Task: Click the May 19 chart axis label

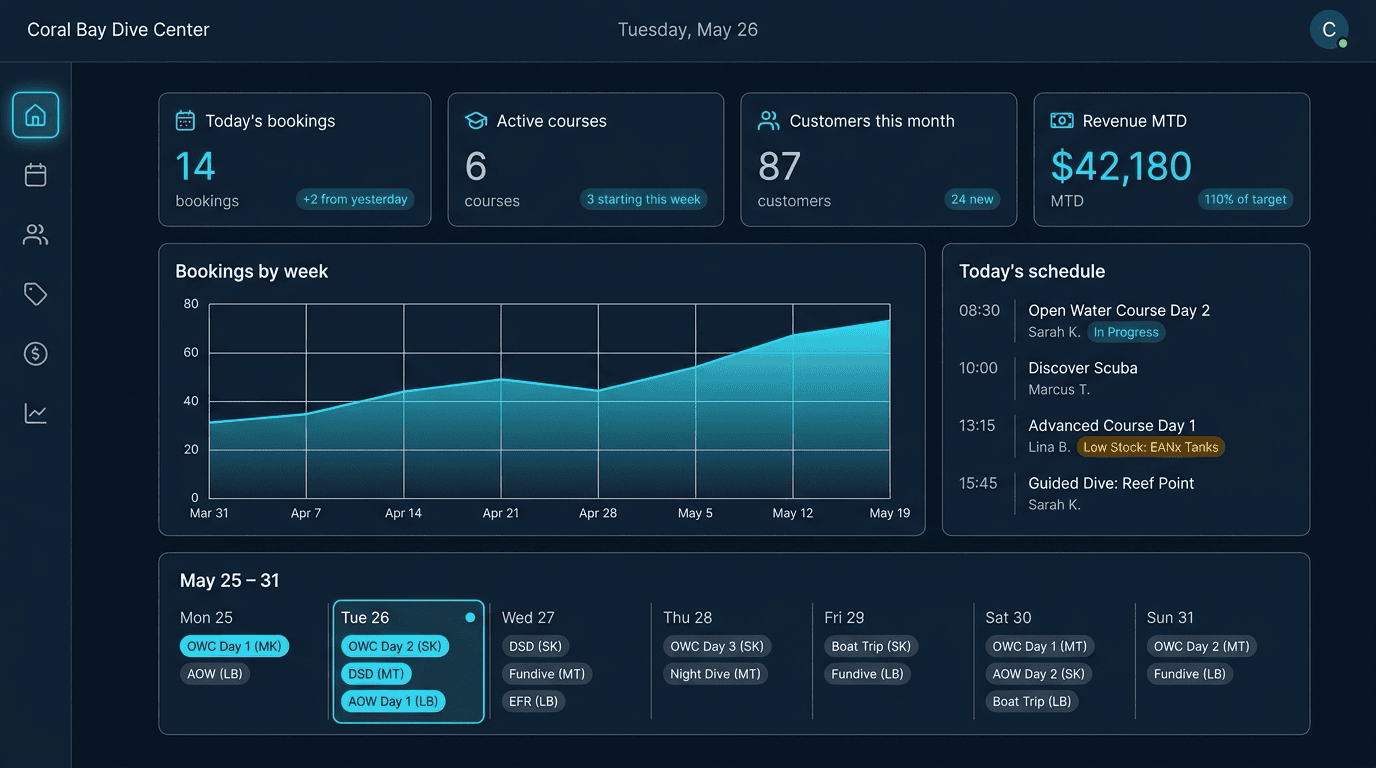Action: pyautogui.click(x=890, y=513)
